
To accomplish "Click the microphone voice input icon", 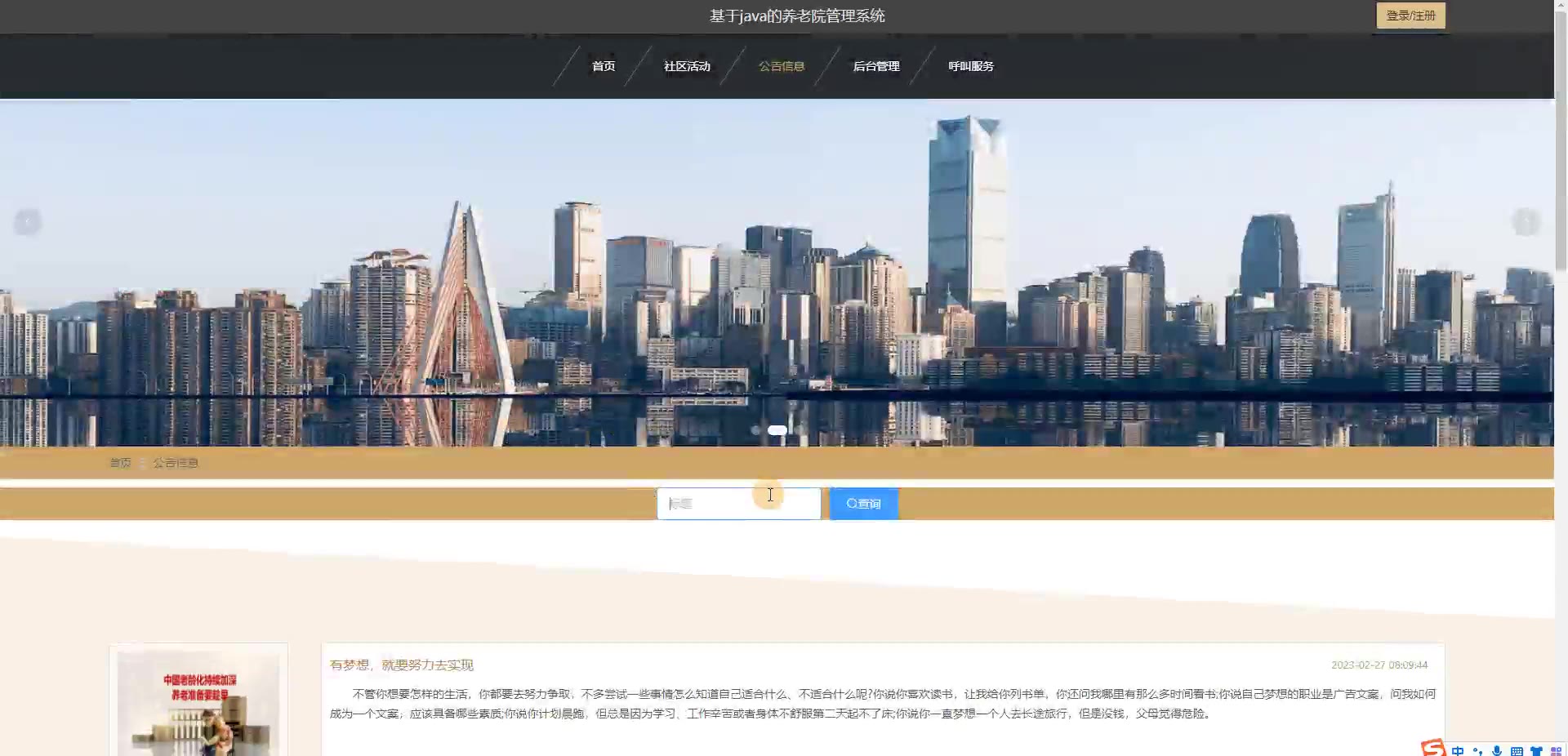I will [1497, 751].
